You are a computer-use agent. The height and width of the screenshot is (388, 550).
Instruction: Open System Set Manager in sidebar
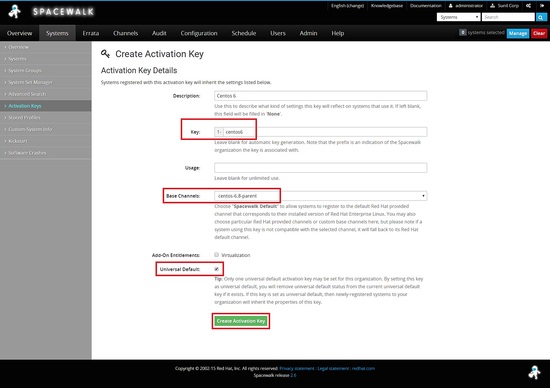(x=46, y=82)
